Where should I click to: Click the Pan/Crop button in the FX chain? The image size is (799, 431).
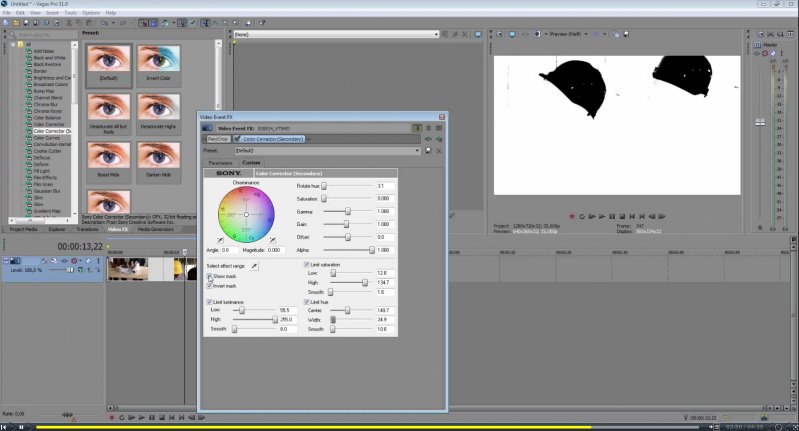click(217, 139)
